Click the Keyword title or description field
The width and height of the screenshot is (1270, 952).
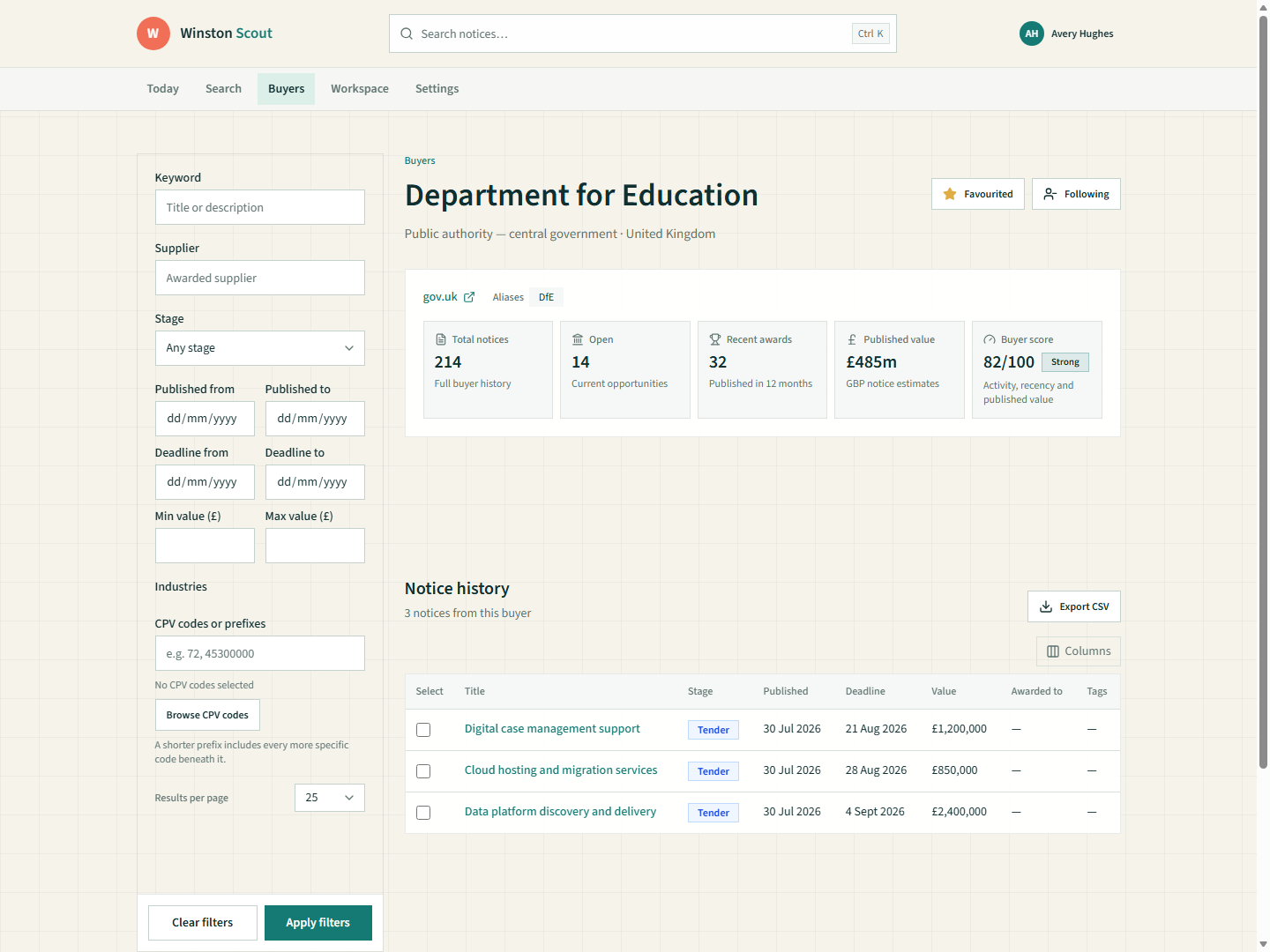260,207
